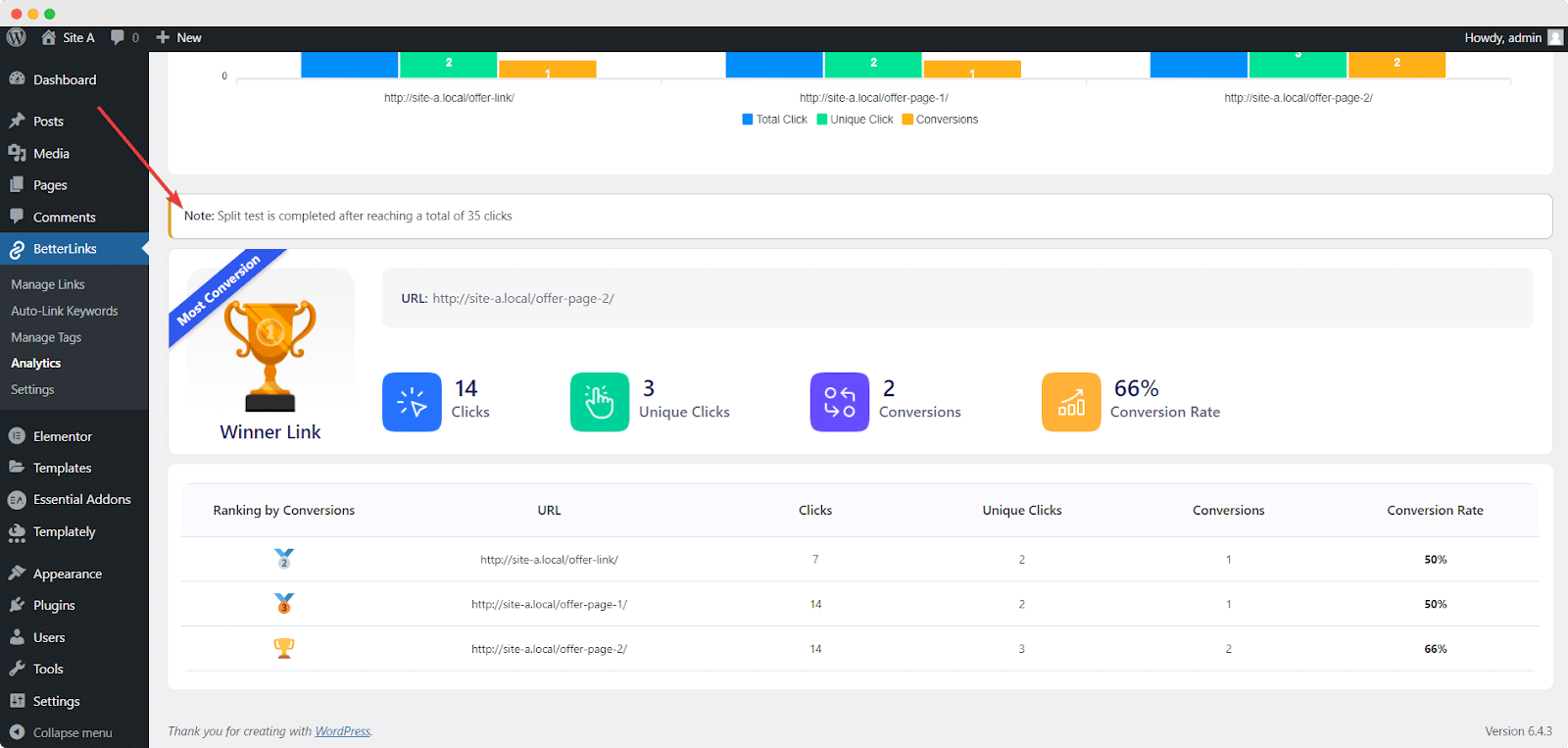The image size is (1568, 748).
Task: Click the green Unique Clicks hand icon
Action: click(600, 402)
